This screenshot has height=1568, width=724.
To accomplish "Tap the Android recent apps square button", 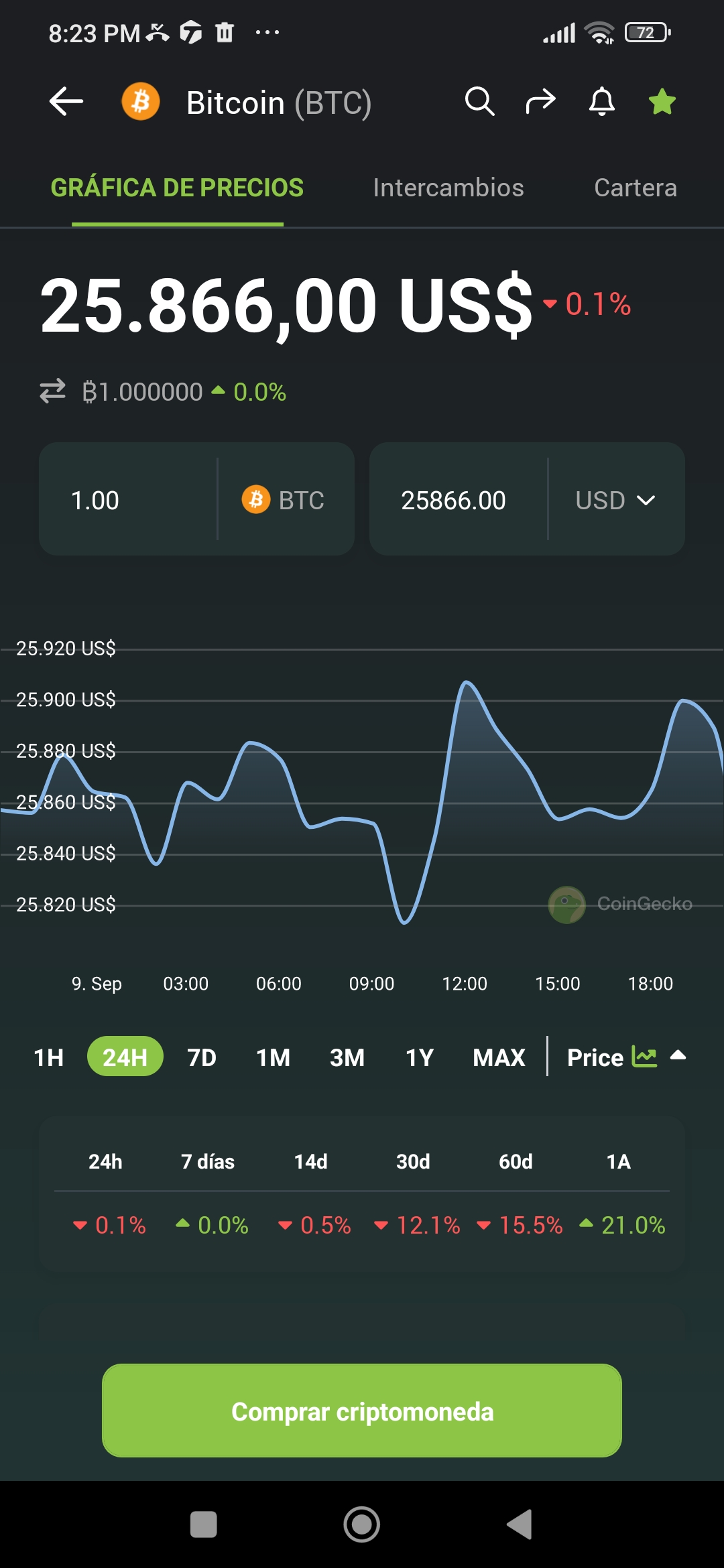I will 204,1524.
